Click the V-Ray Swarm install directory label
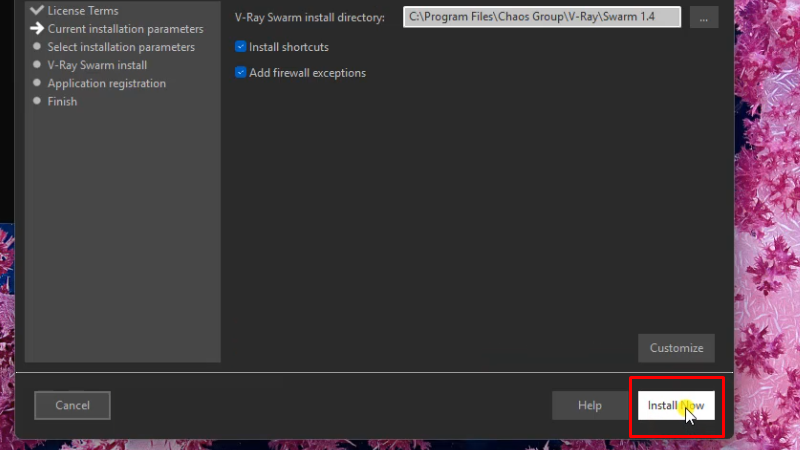Viewport: 800px width, 450px height. click(x=310, y=17)
